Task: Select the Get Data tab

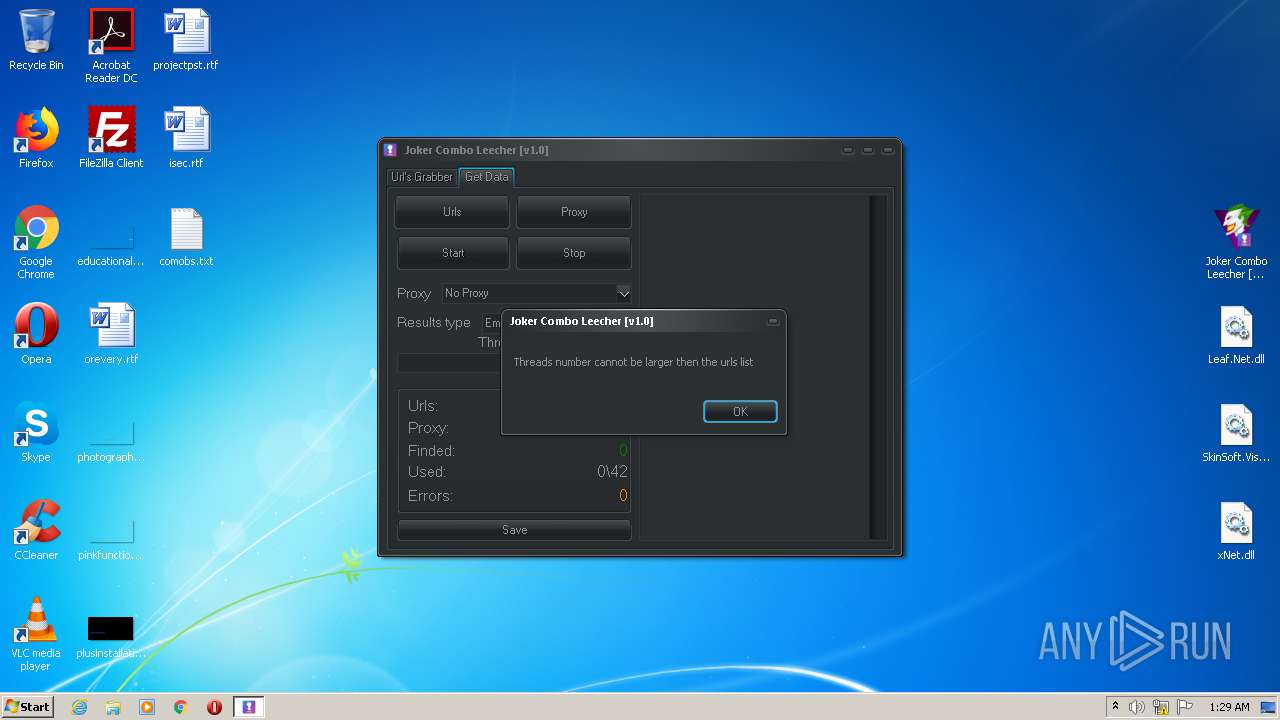Action: coord(487,177)
